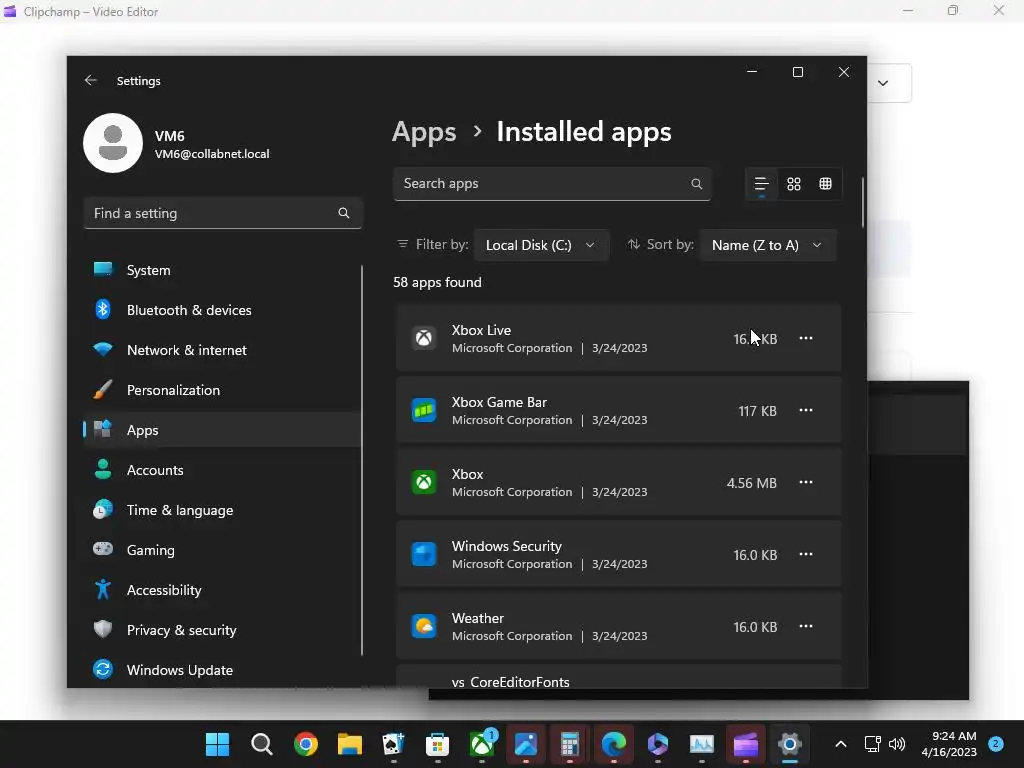Show hidden system tray icons
1024x768 pixels.
click(841, 744)
